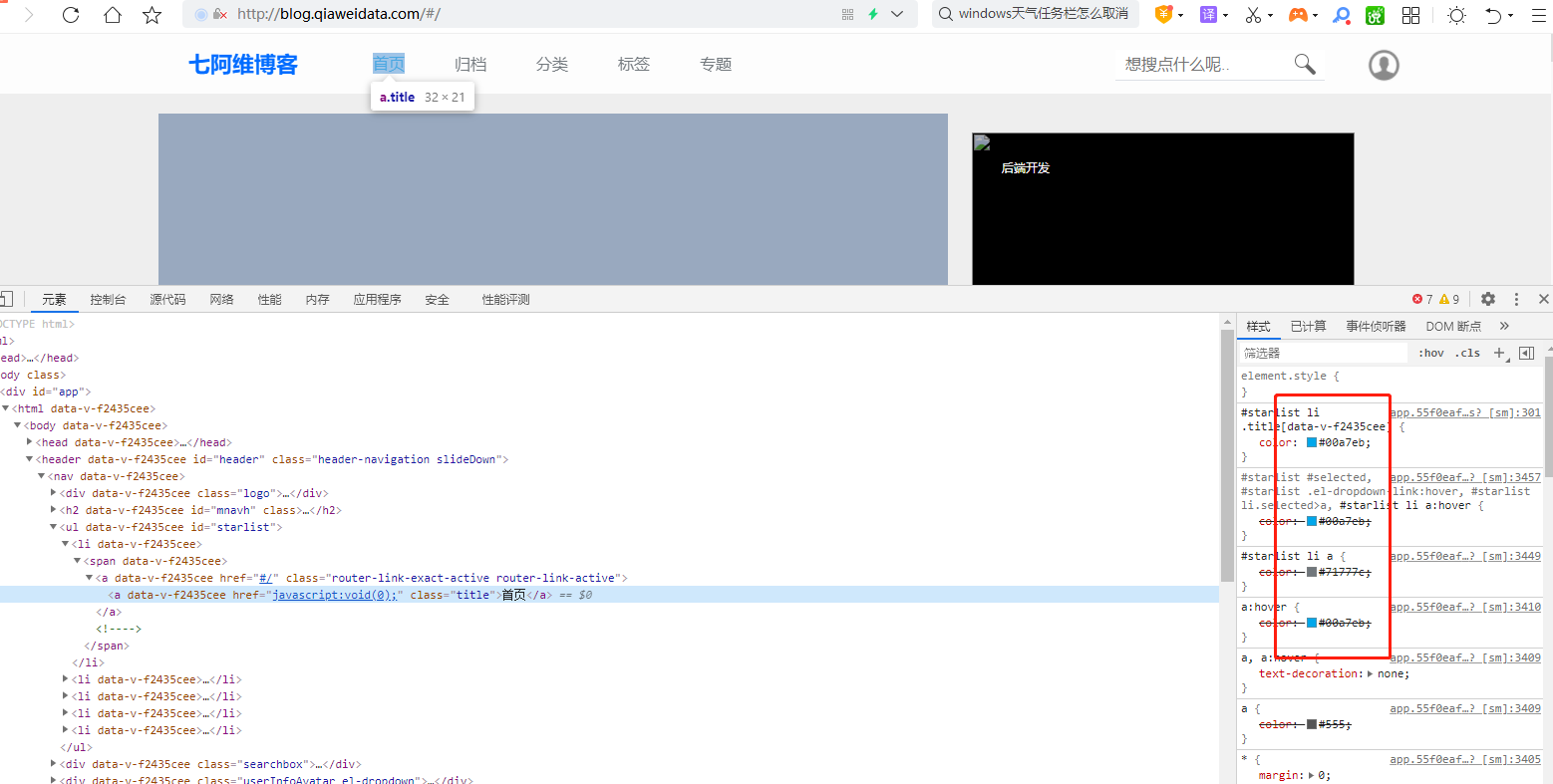Expand the div class="logo" node
Image resolution: width=1553 pixels, height=784 pixels.
pos(54,493)
